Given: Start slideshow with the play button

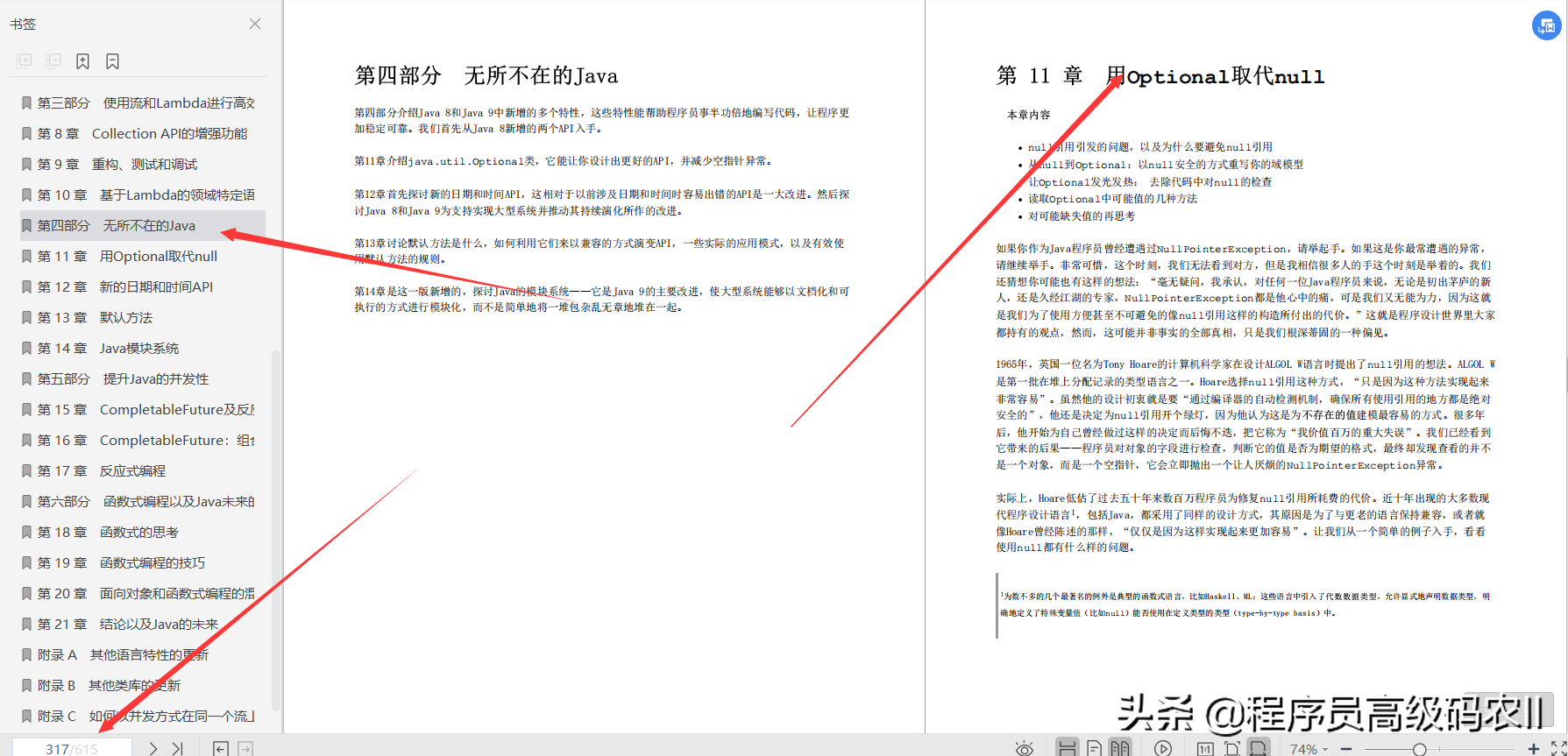Looking at the screenshot, I should coord(1163,748).
